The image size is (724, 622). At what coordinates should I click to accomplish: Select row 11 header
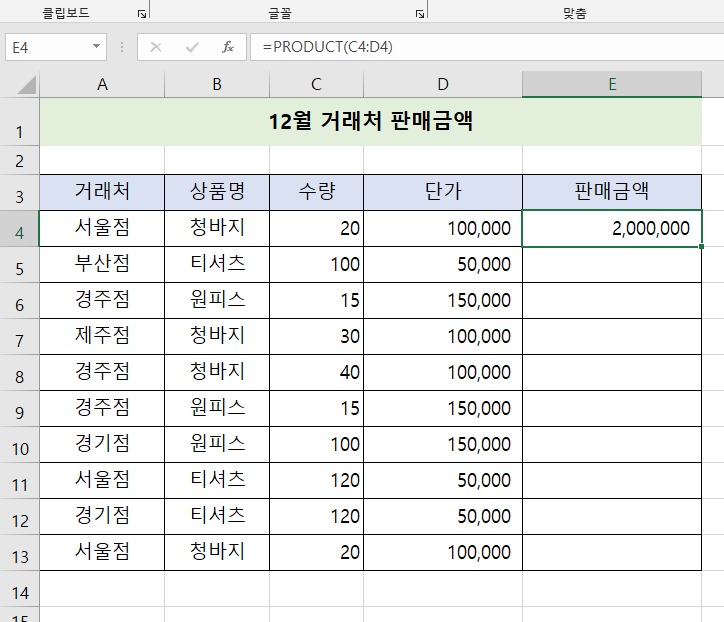click(x=19, y=481)
